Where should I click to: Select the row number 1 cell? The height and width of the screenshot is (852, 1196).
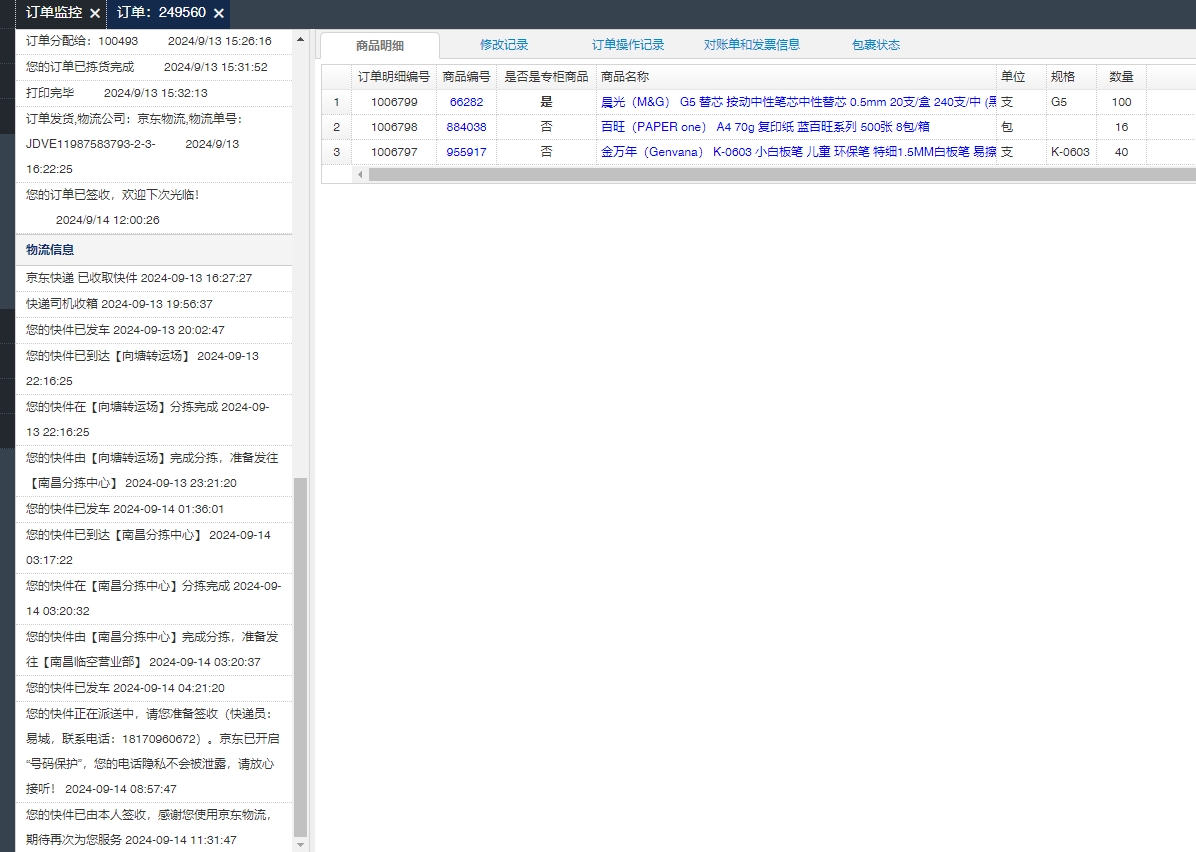[336, 102]
